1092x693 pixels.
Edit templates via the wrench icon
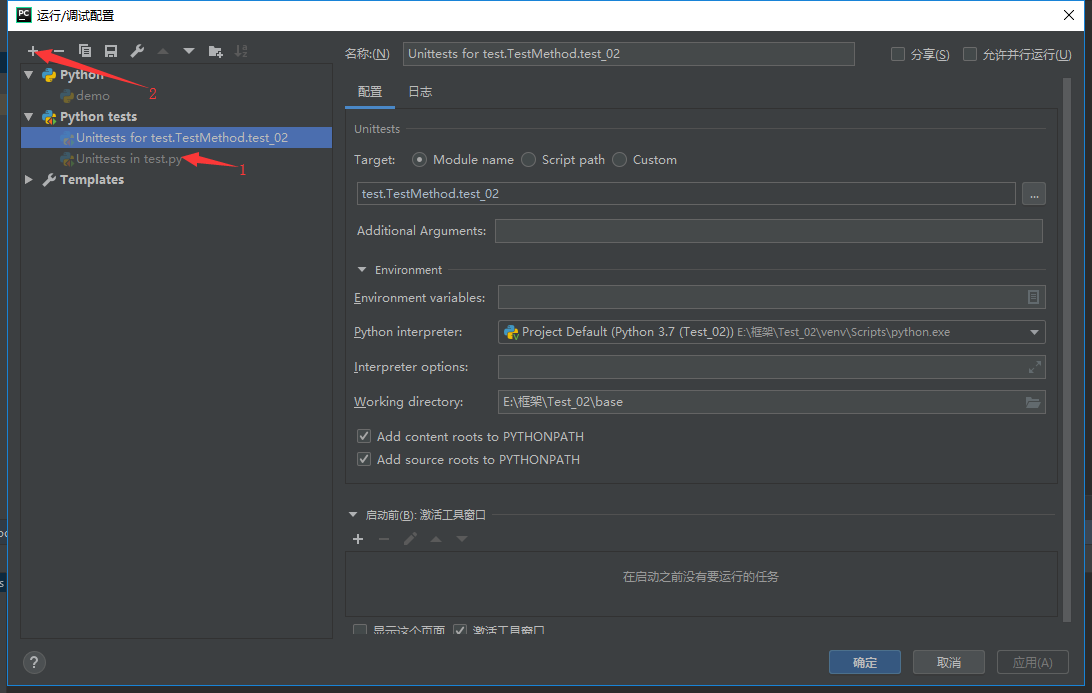coord(137,51)
